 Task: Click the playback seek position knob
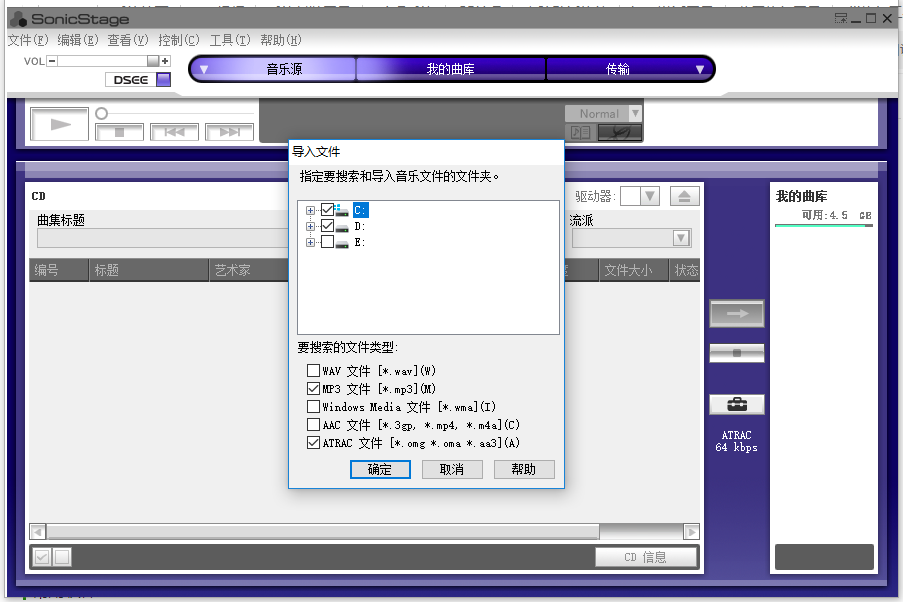pos(101,113)
